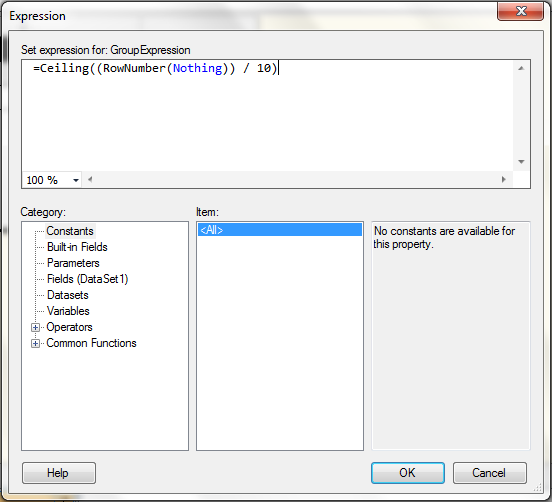Open Help for expressions
Image resolution: width=552 pixels, height=502 pixels.
click(59, 473)
